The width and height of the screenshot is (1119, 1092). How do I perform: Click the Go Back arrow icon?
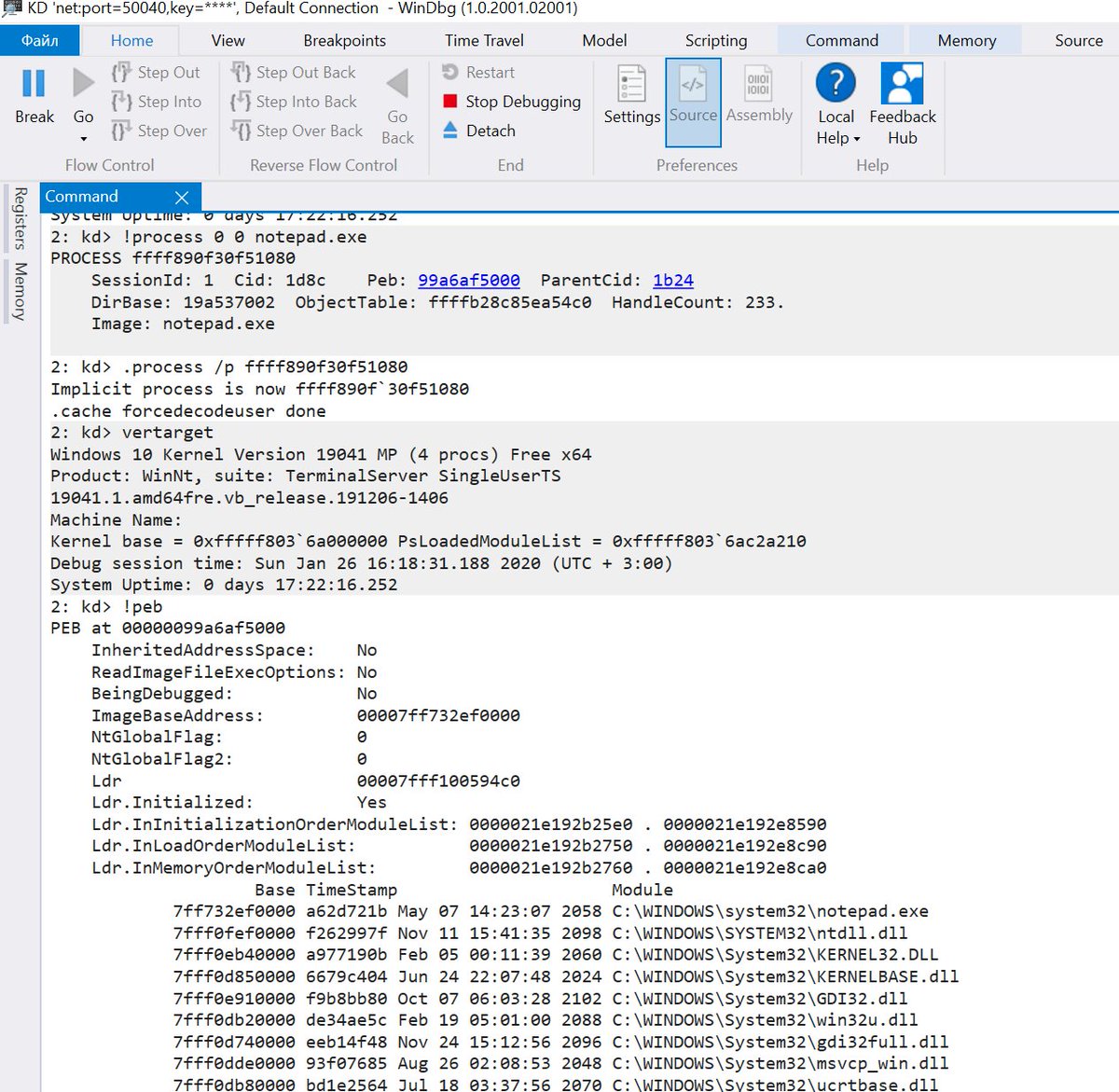tap(397, 84)
